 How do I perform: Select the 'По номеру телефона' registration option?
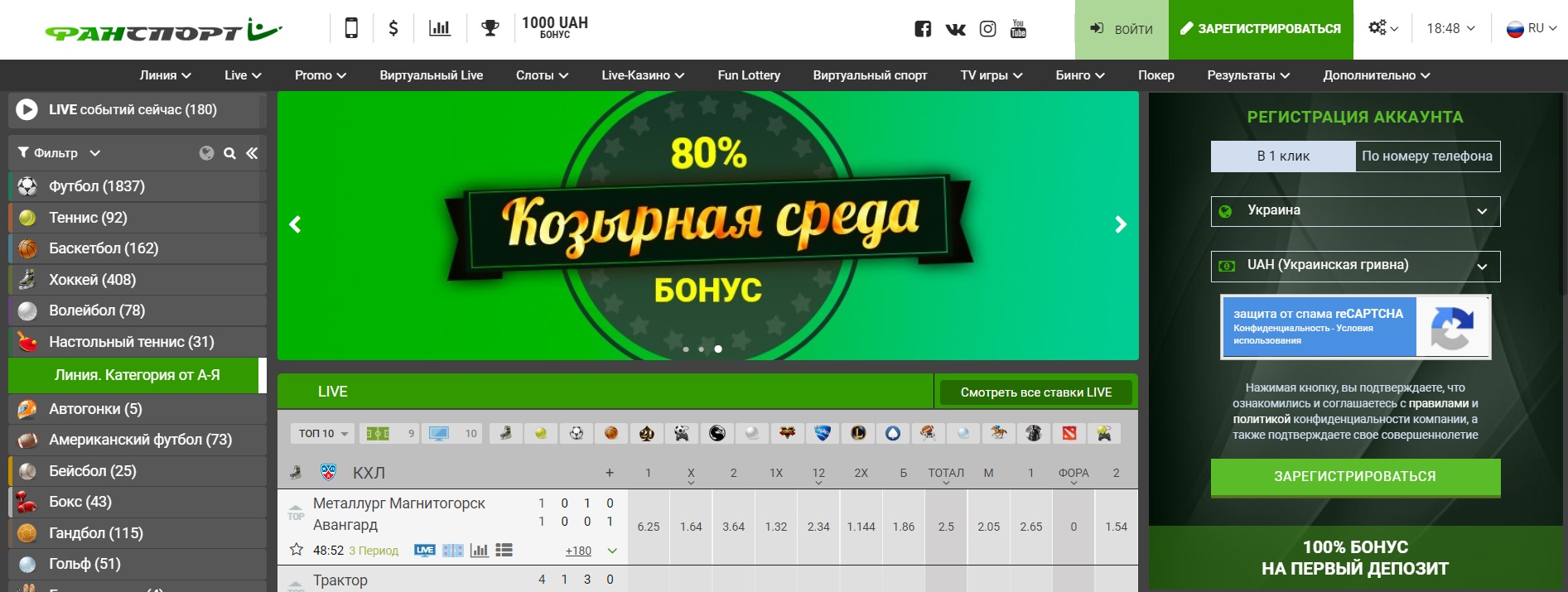(1427, 156)
